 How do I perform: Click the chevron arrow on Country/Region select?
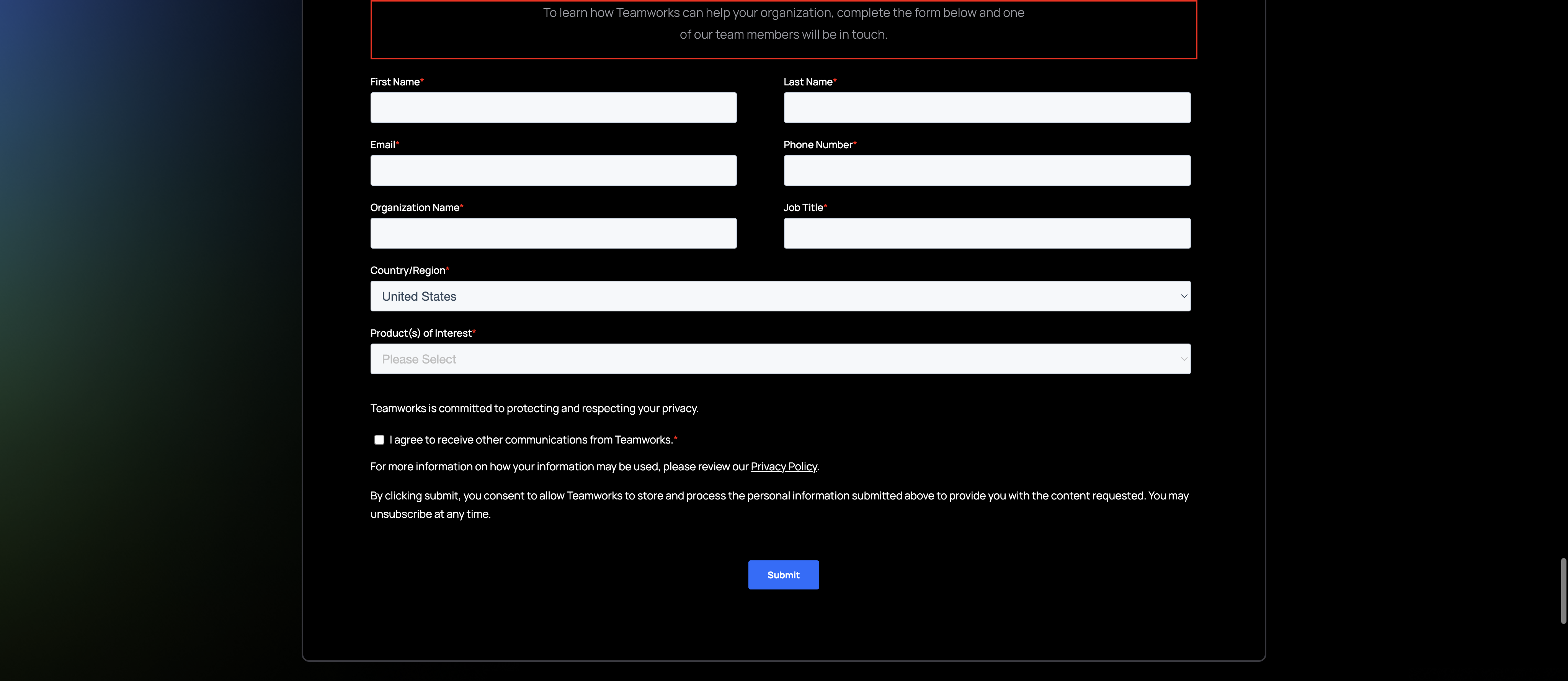[1183, 296]
